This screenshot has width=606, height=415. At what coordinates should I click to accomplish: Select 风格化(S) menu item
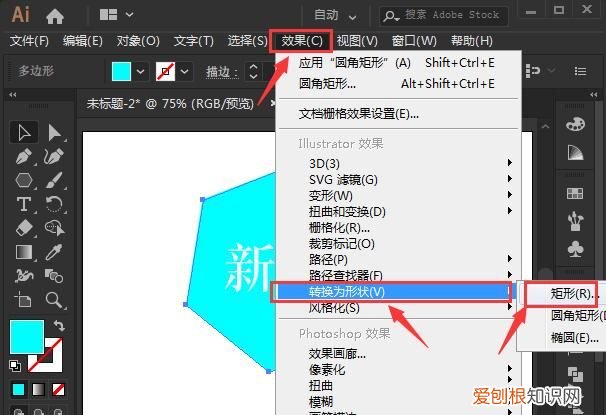(398, 308)
